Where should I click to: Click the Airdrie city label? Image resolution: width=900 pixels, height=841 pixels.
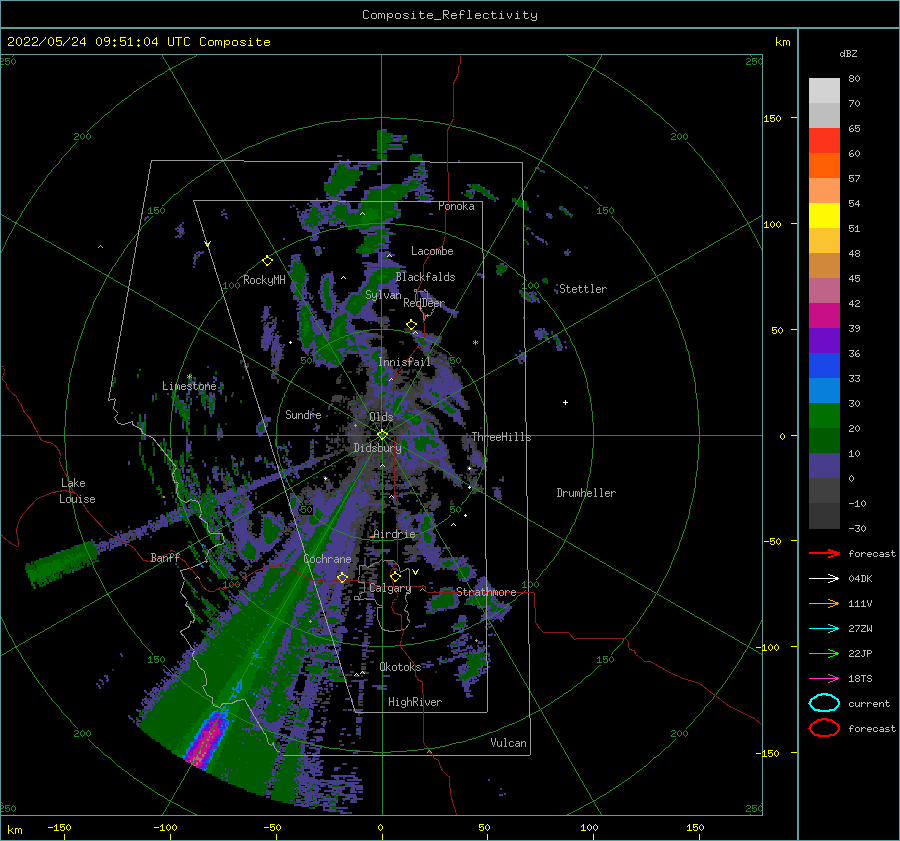(x=394, y=534)
